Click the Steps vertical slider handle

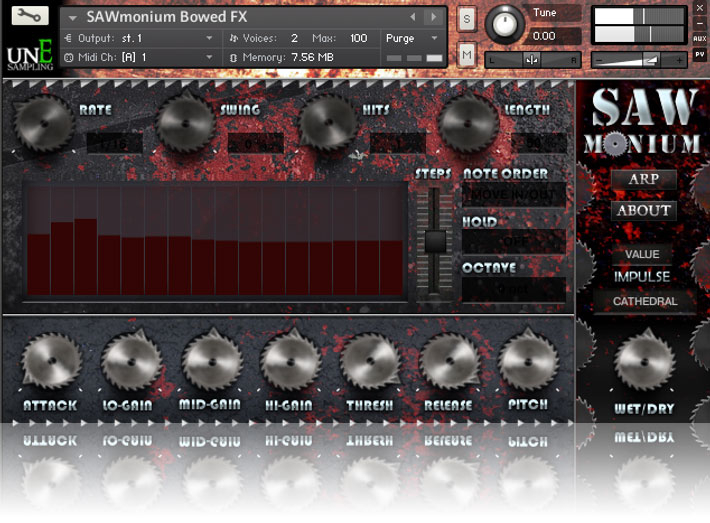[x=434, y=241]
